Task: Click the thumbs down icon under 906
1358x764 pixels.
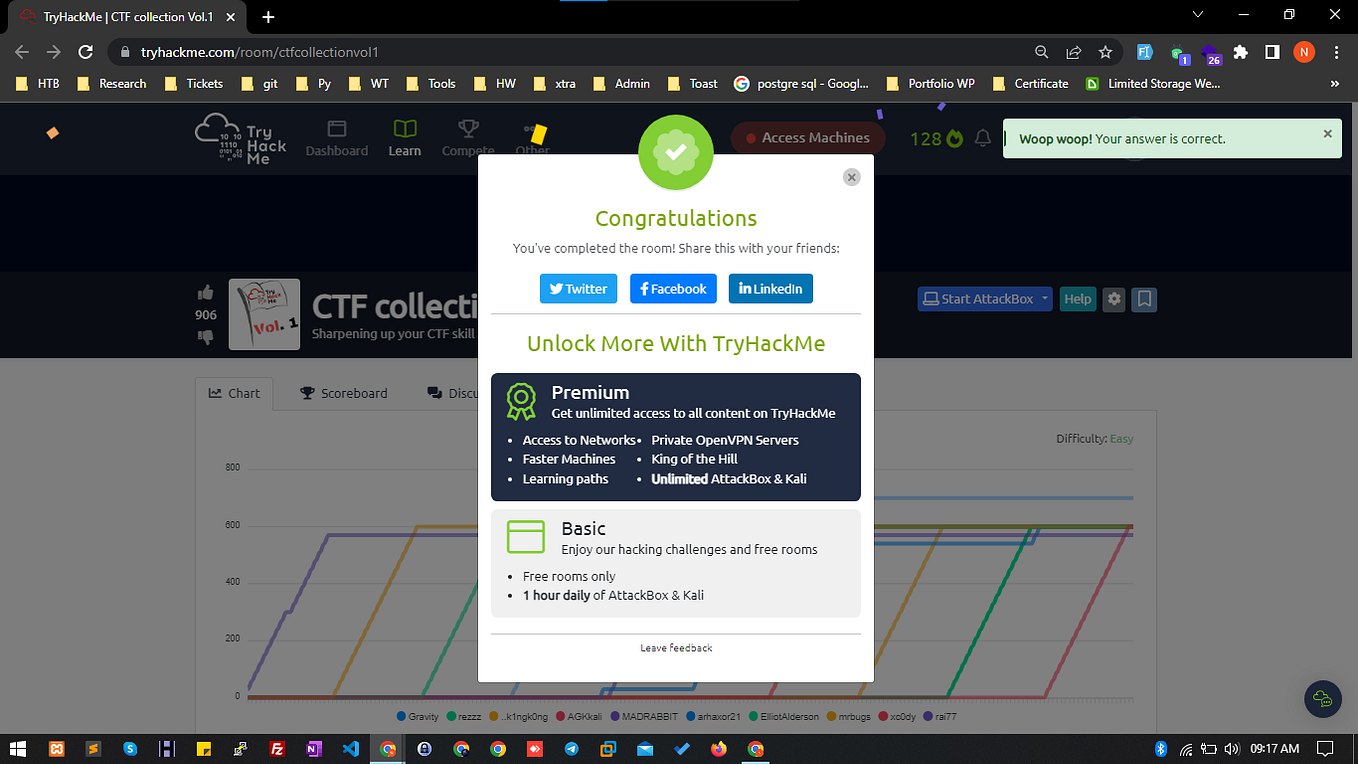Action: (x=205, y=336)
